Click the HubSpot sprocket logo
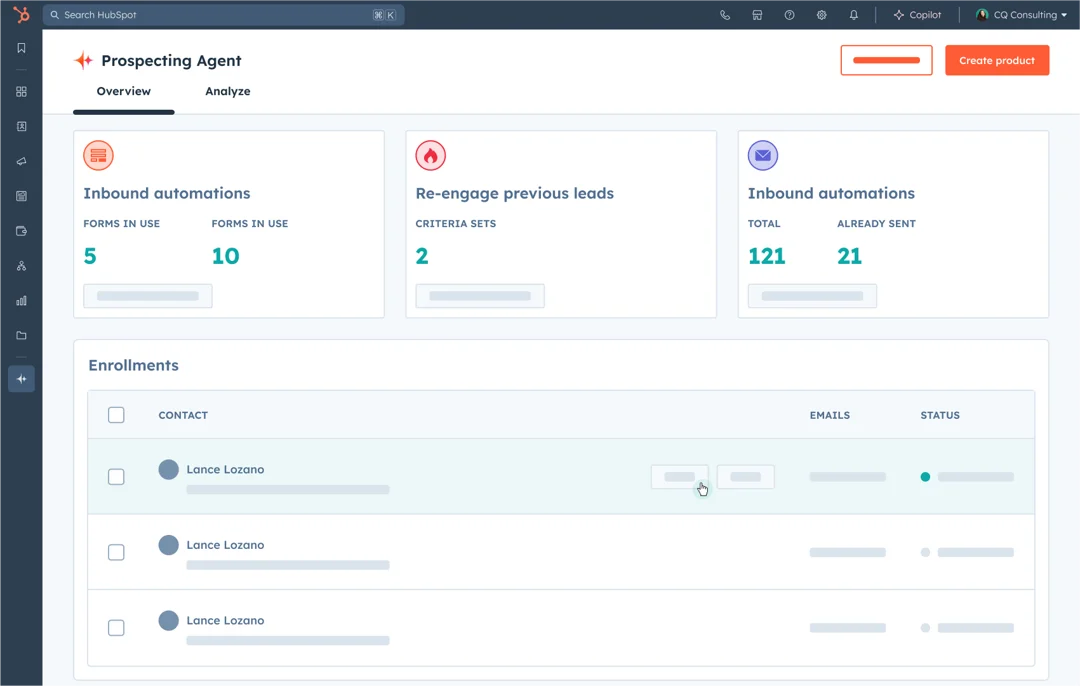The height and width of the screenshot is (686, 1080). point(21,14)
